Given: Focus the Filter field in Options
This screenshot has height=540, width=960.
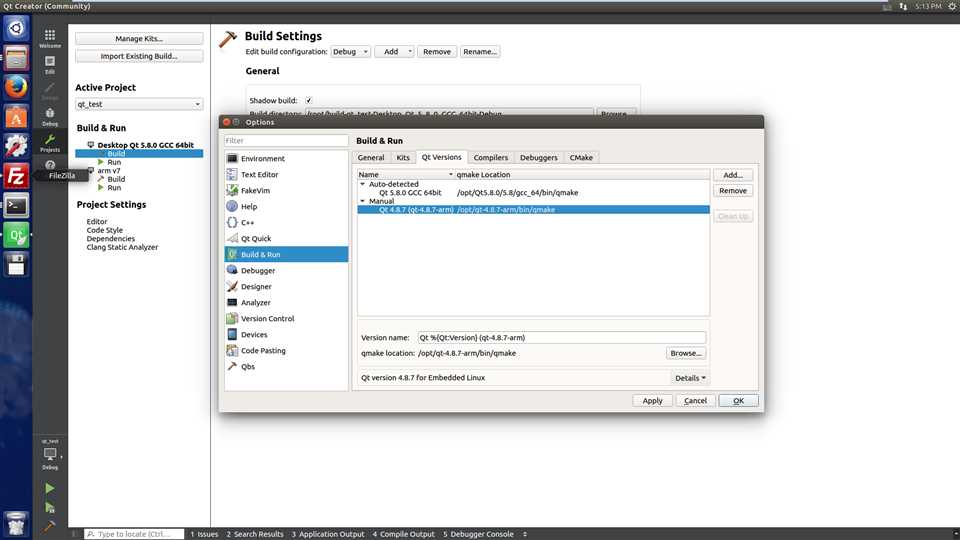Looking at the screenshot, I should pos(286,140).
